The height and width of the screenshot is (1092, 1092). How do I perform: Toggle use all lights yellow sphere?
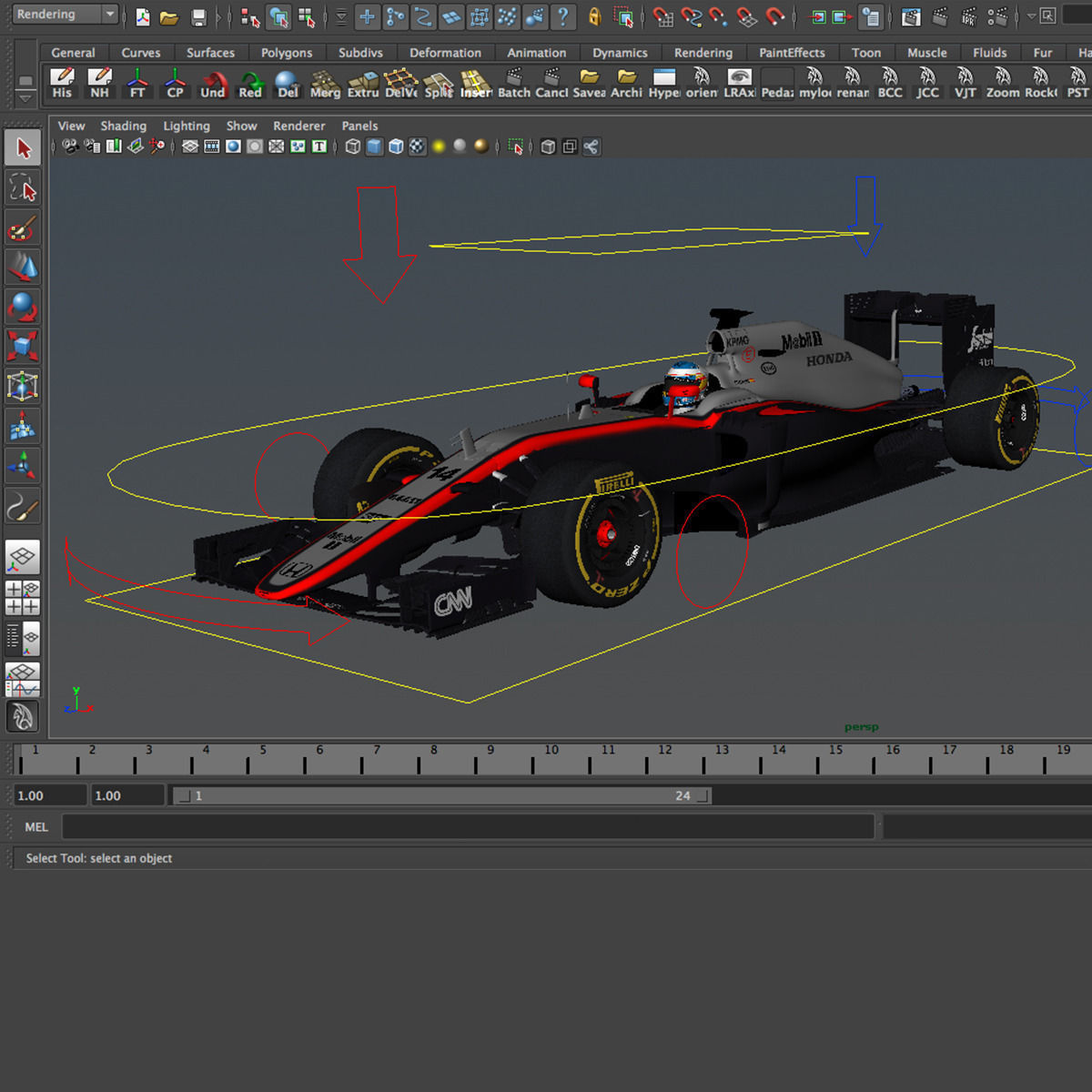click(x=439, y=147)
